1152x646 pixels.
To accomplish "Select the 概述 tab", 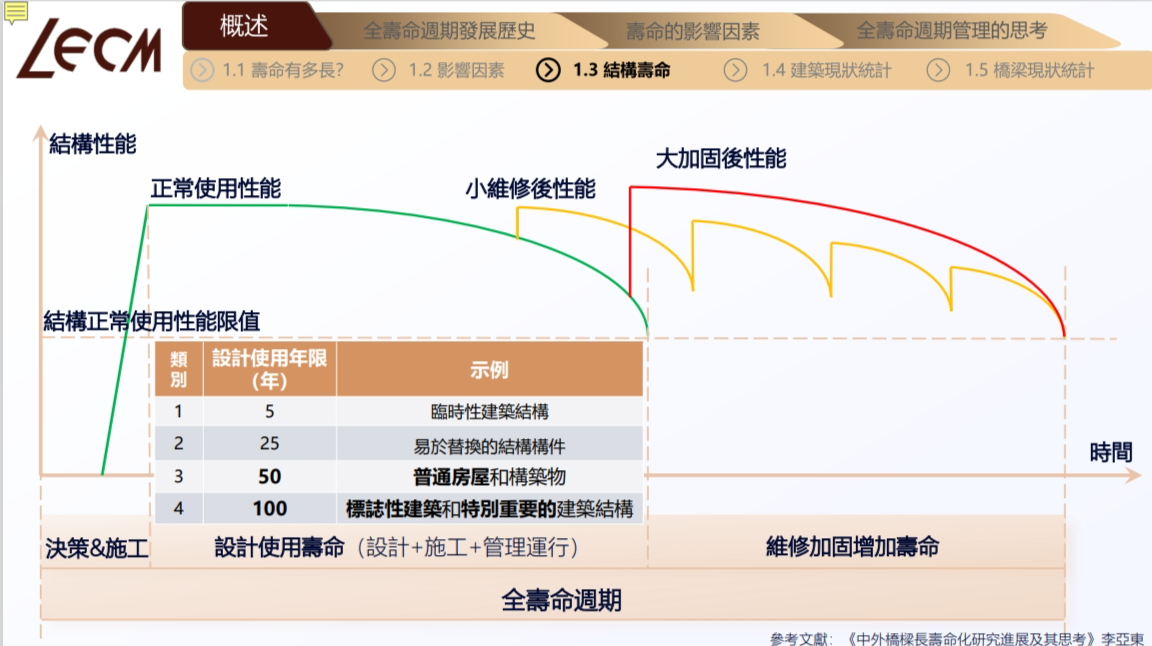I will point(244,26).
